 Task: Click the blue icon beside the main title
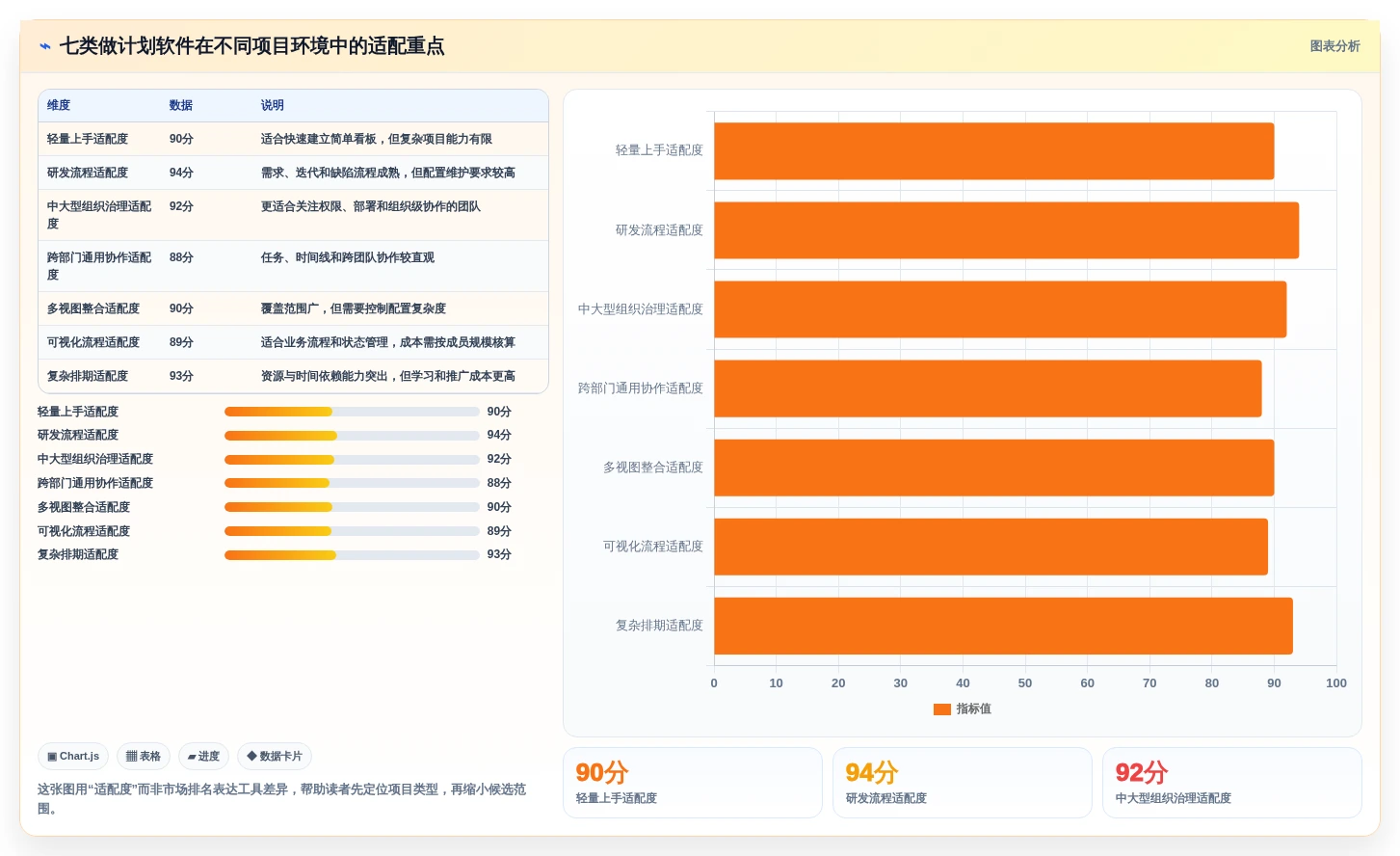coord(45,46)
